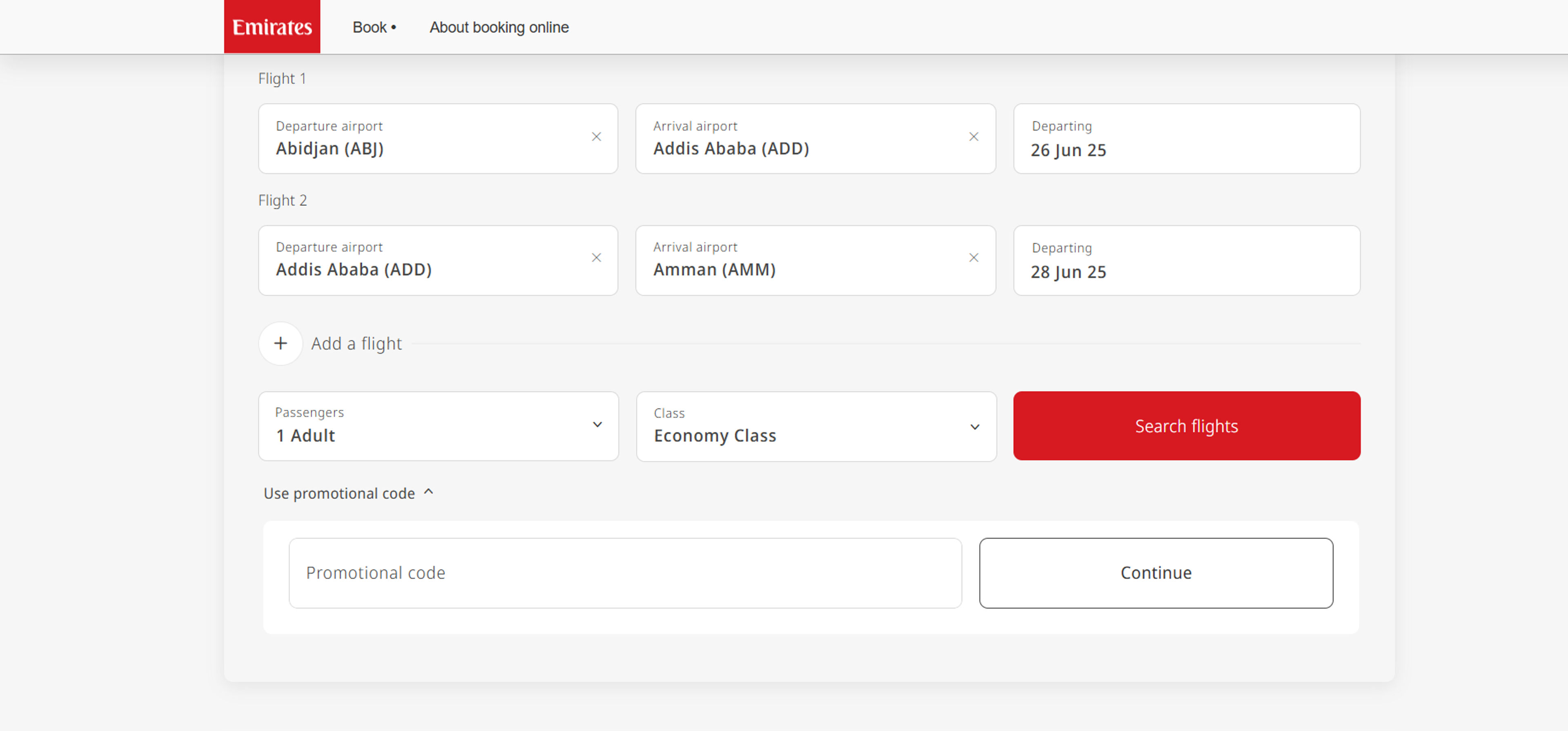This screenshot has height=731, width=1568.
Task: Clear Flight 2 Addis Ababa departure airport
Action: point(597,258)
